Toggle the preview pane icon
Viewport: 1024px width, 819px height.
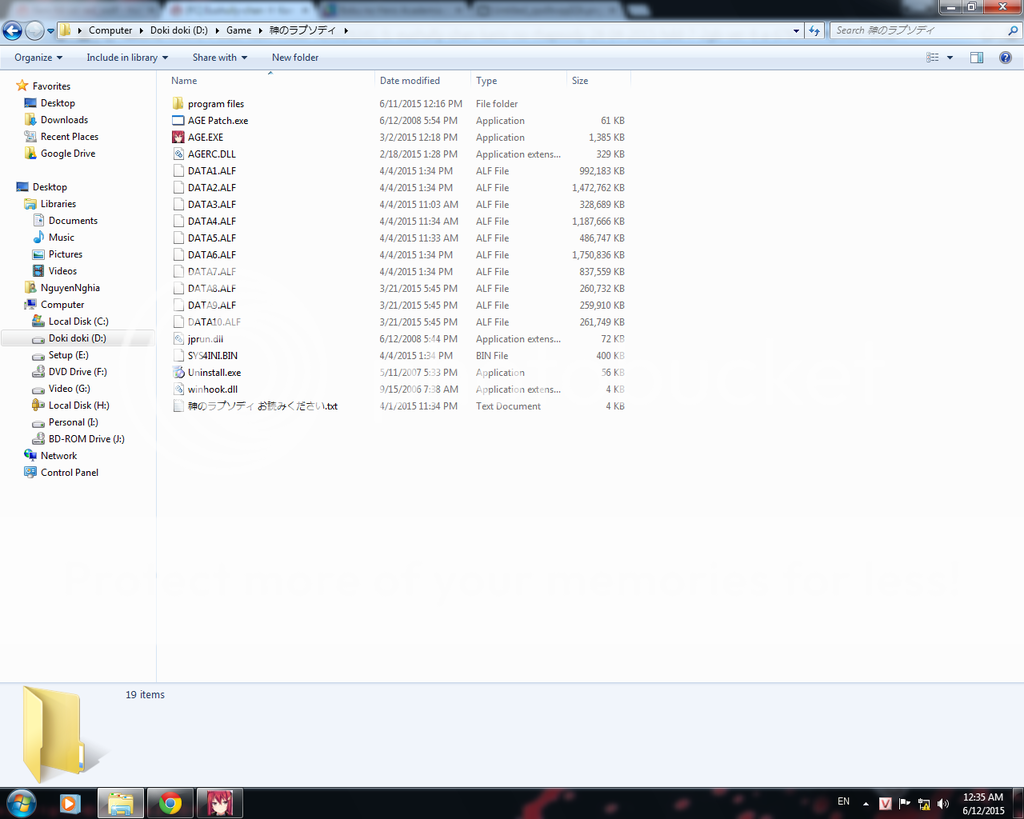977,58
